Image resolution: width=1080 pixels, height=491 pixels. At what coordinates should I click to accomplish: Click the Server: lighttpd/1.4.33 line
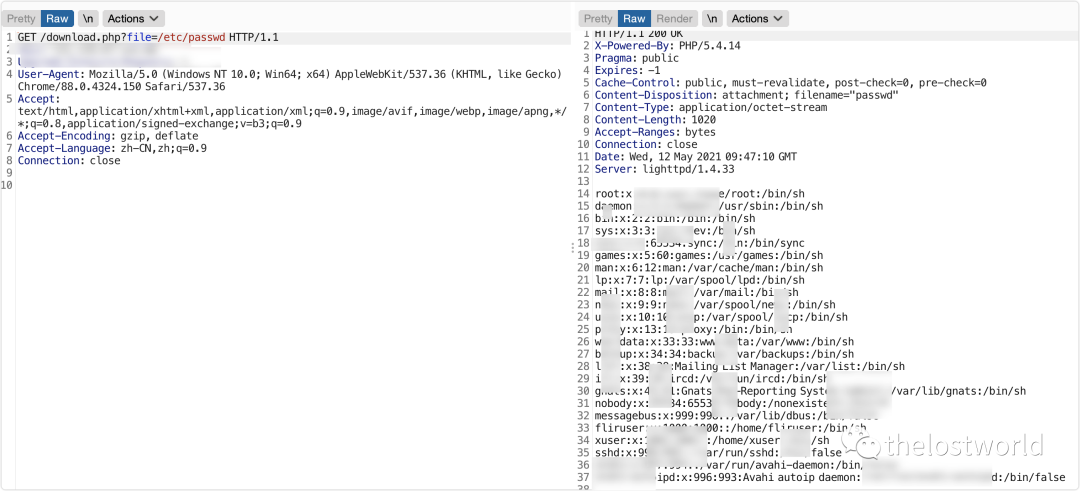(664, 169)
